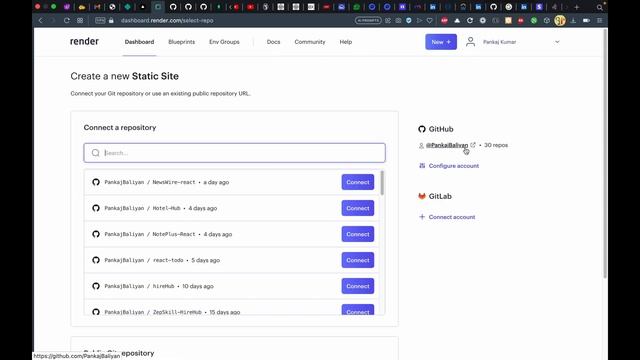Open the @PankajBaliyan GitHub profile link
The width and height of the screenshot is (640, 360).
pos(447,145)
